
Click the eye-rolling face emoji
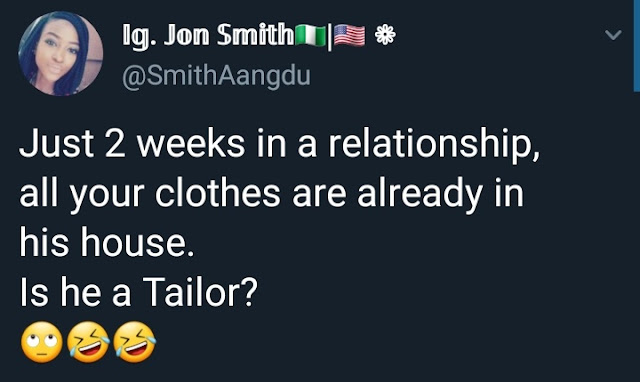click(42, 342)
